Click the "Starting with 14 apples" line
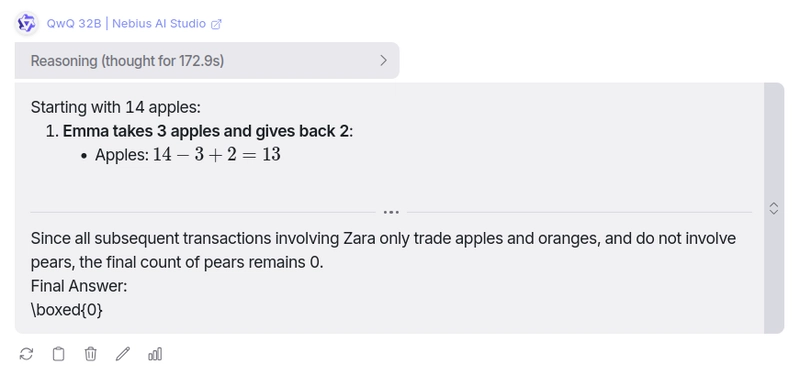Viewport: 800px width, 375px height. point(116,107)
